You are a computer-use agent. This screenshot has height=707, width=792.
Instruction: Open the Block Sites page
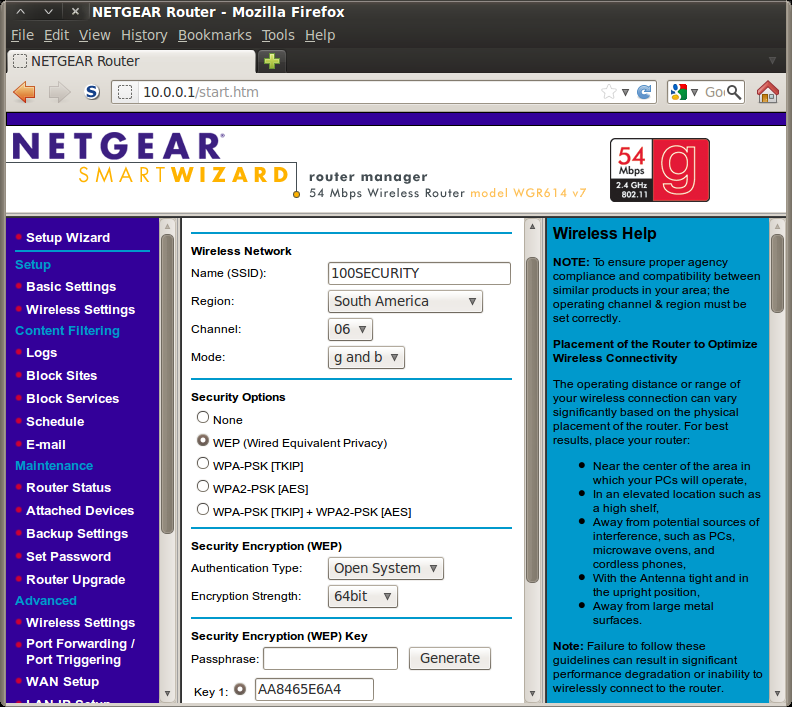pos(62,376)
